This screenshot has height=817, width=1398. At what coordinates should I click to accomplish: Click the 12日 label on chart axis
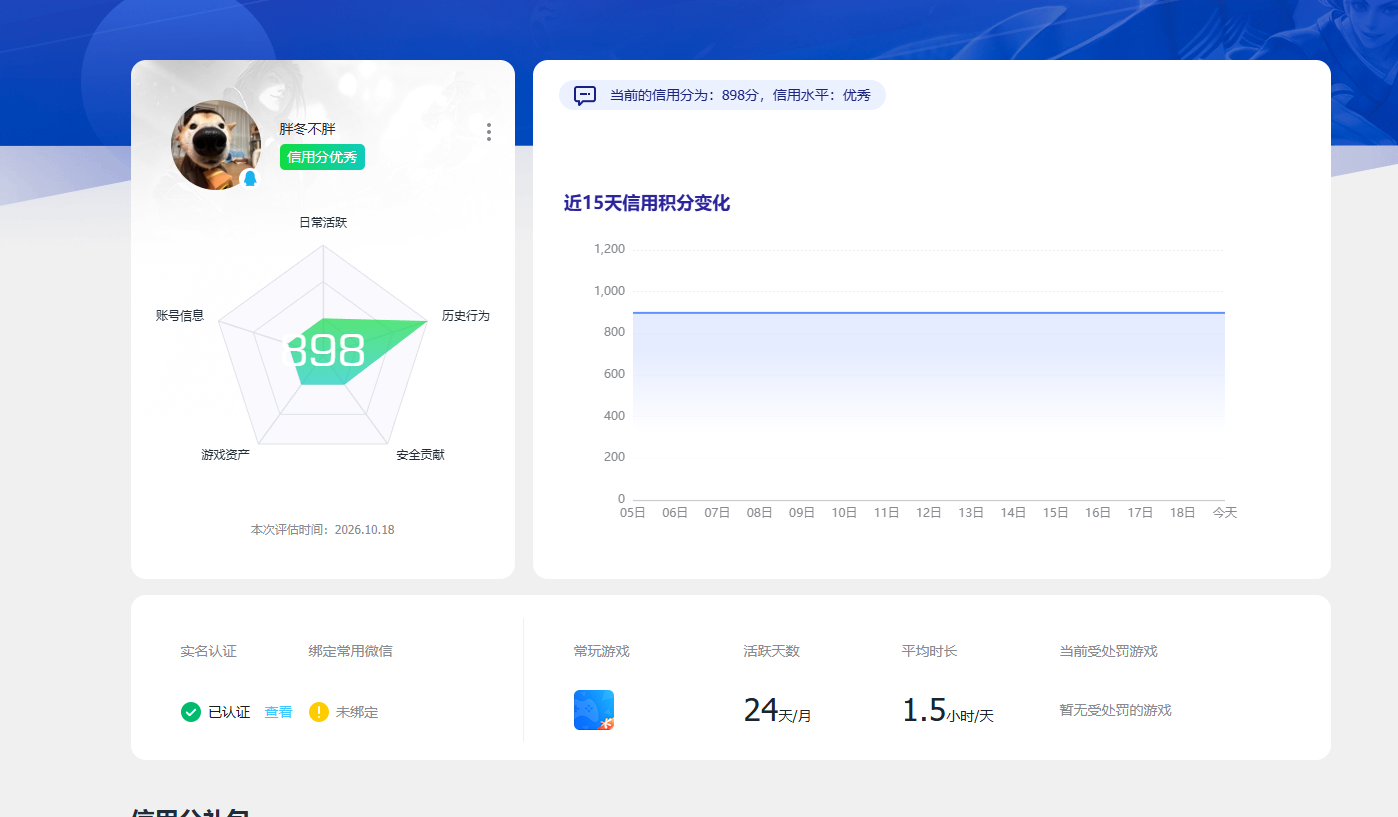(x=929, y=512)
